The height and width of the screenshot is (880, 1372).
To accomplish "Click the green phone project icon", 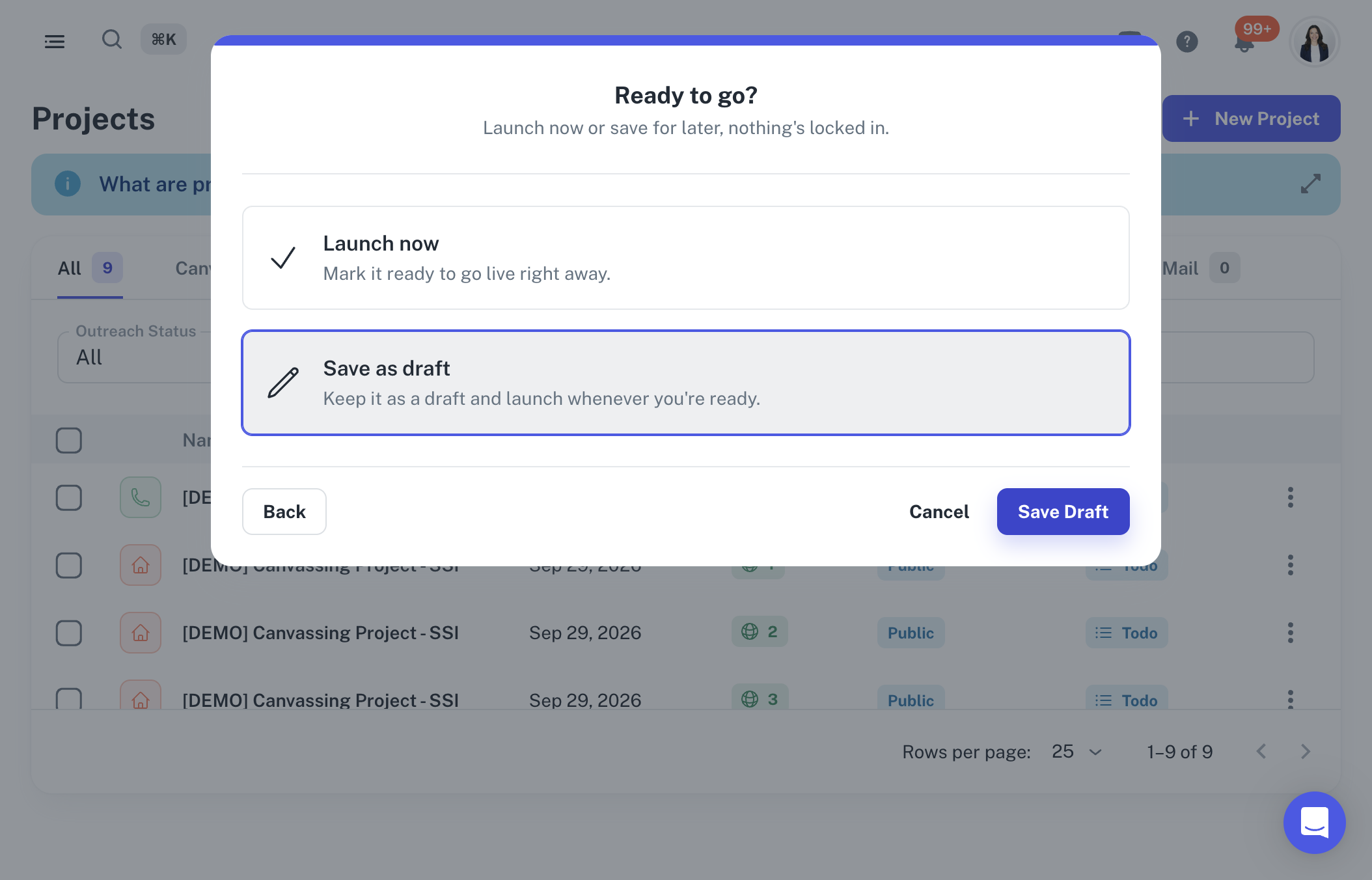I will click(141, 497).
